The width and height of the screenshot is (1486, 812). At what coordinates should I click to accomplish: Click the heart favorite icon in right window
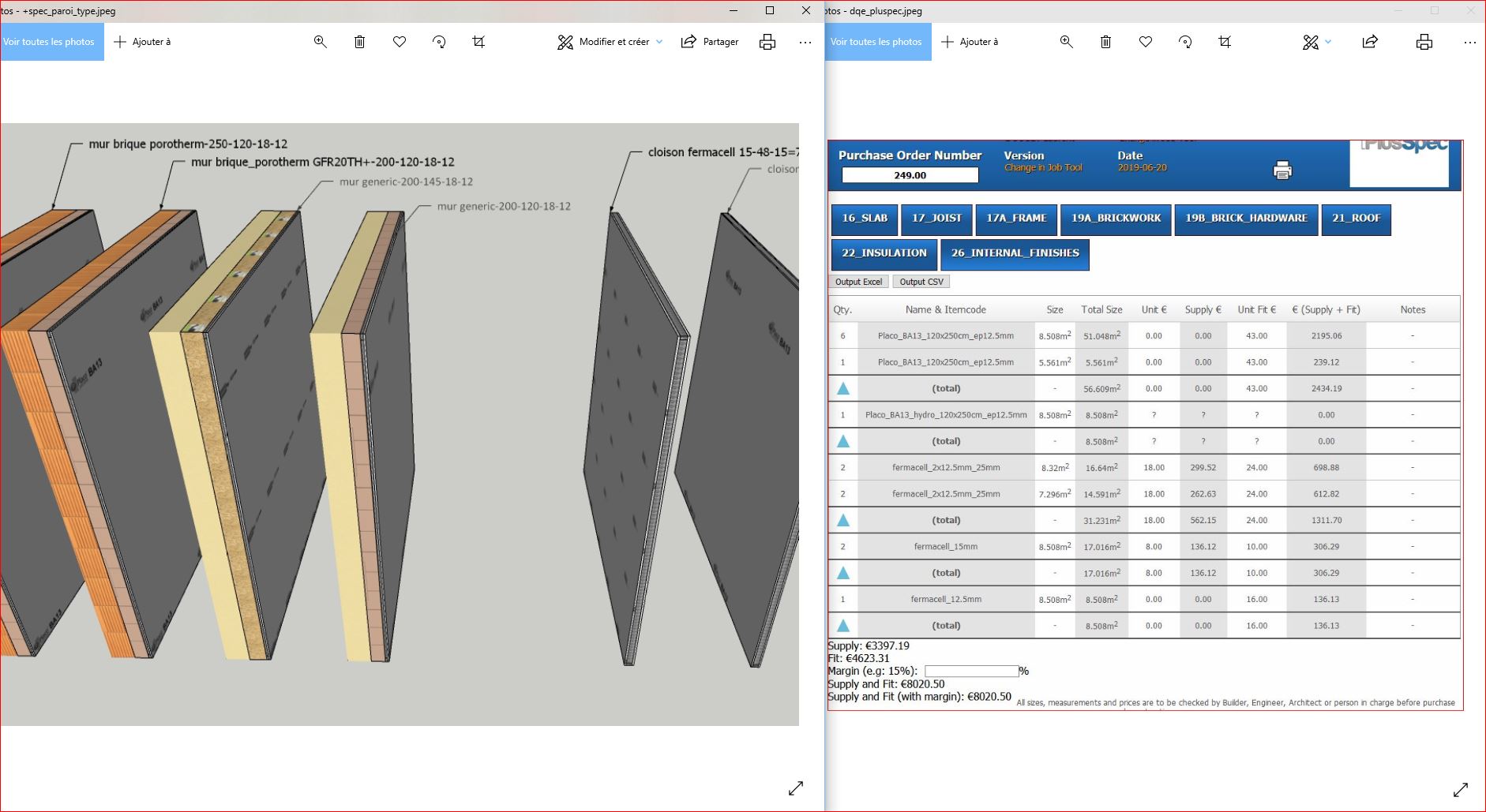pyautogui.click(x=1146, y=42)
